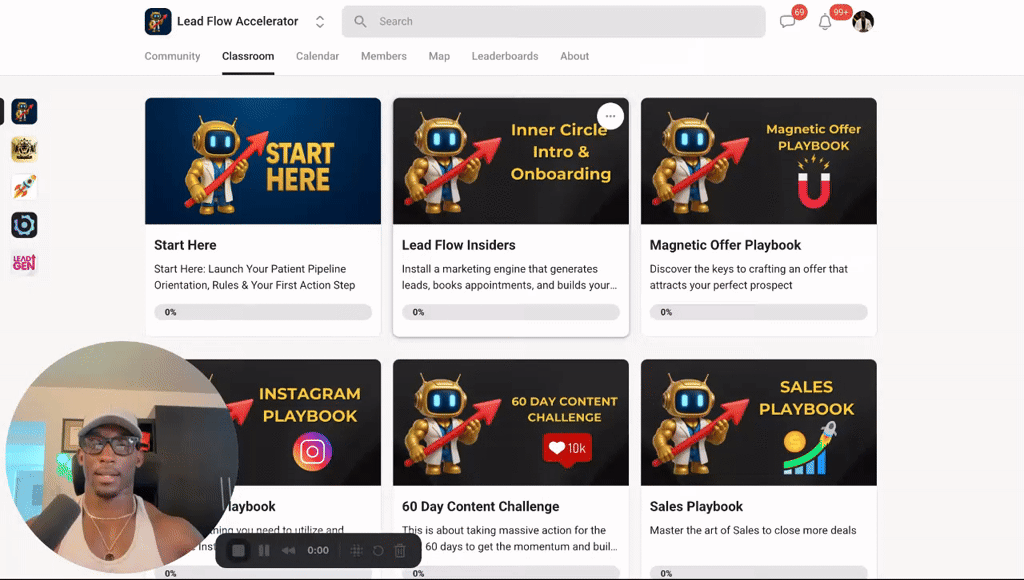Delete the recording via the trash icon
1024x580 pixels.
[x=401, y=550]
